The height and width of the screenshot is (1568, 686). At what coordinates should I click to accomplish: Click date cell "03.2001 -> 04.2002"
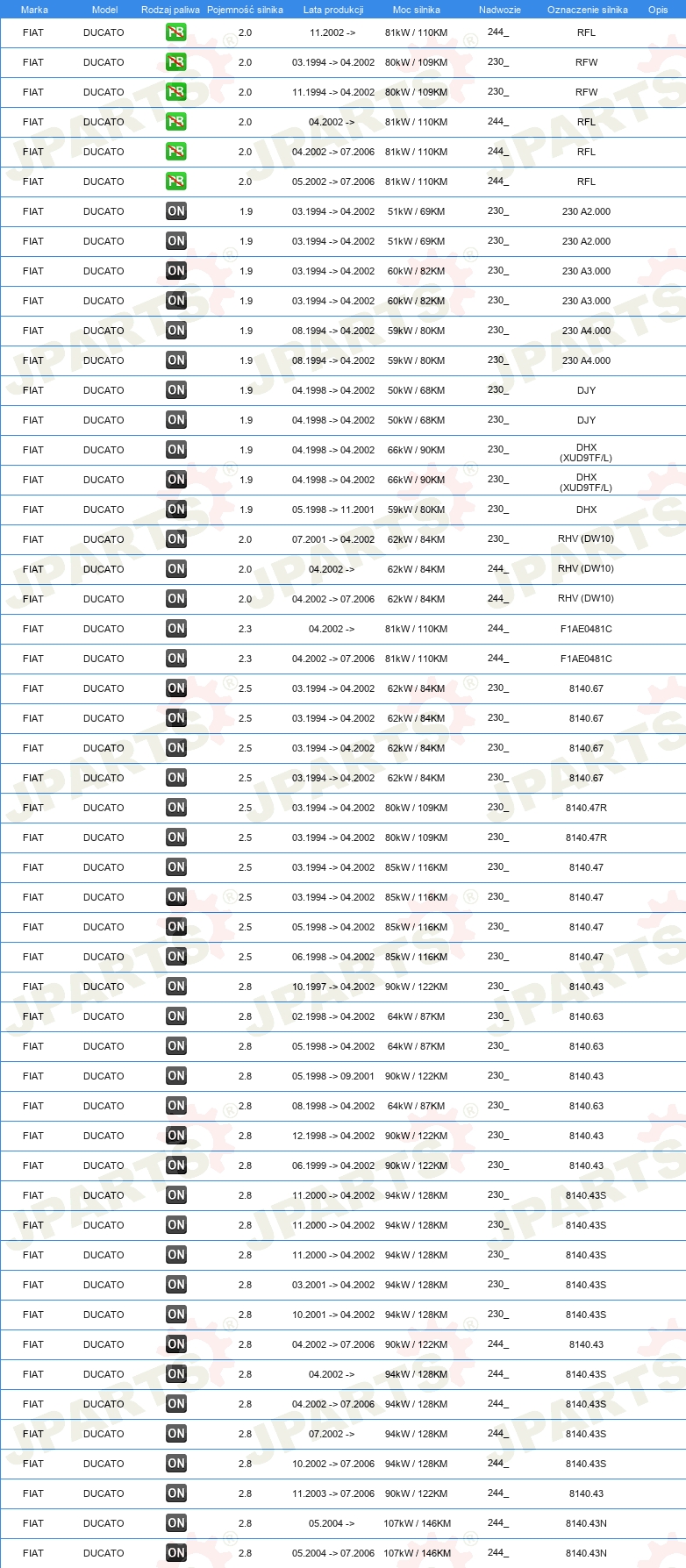(333, 1285)
